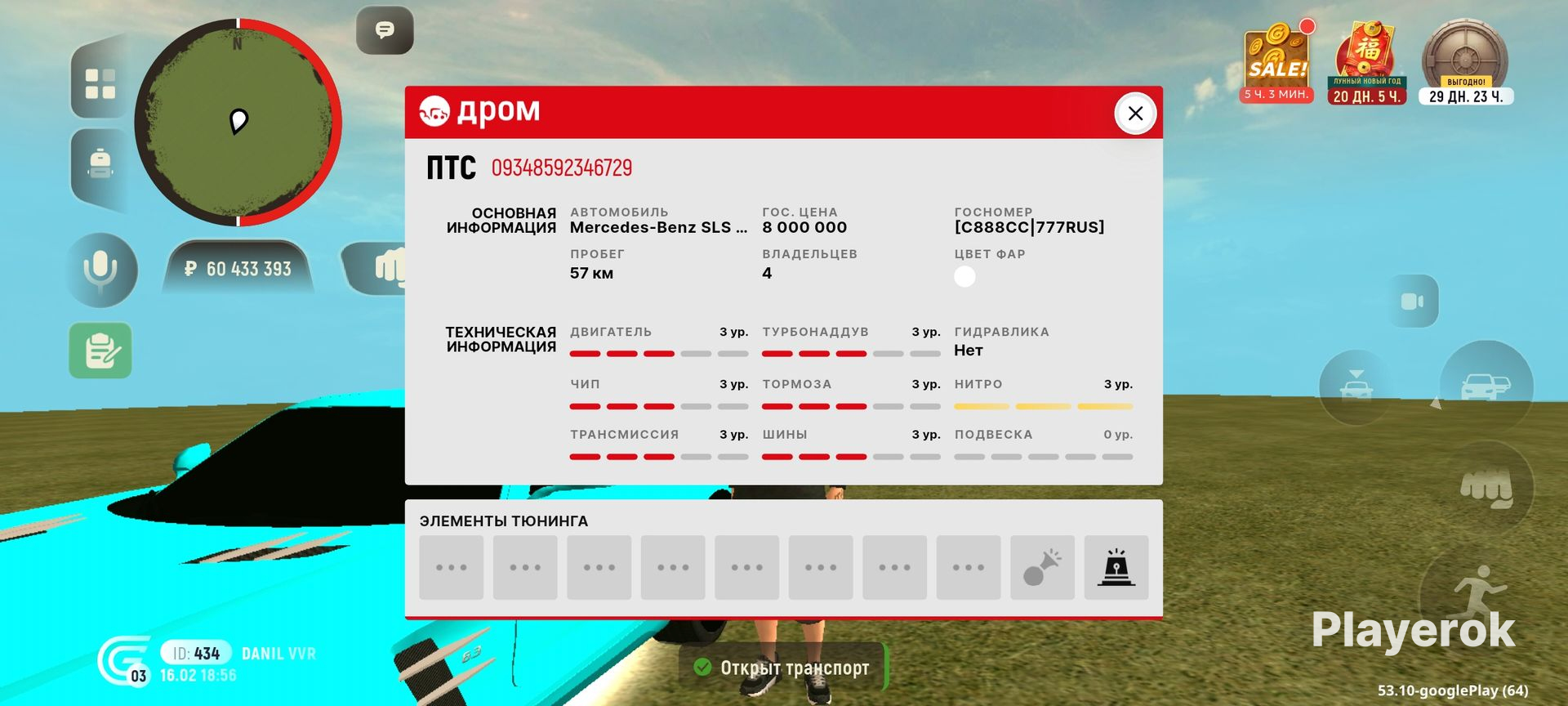Select the siren beacon tuning element
1568x706 pixels.
(1116, 567)
